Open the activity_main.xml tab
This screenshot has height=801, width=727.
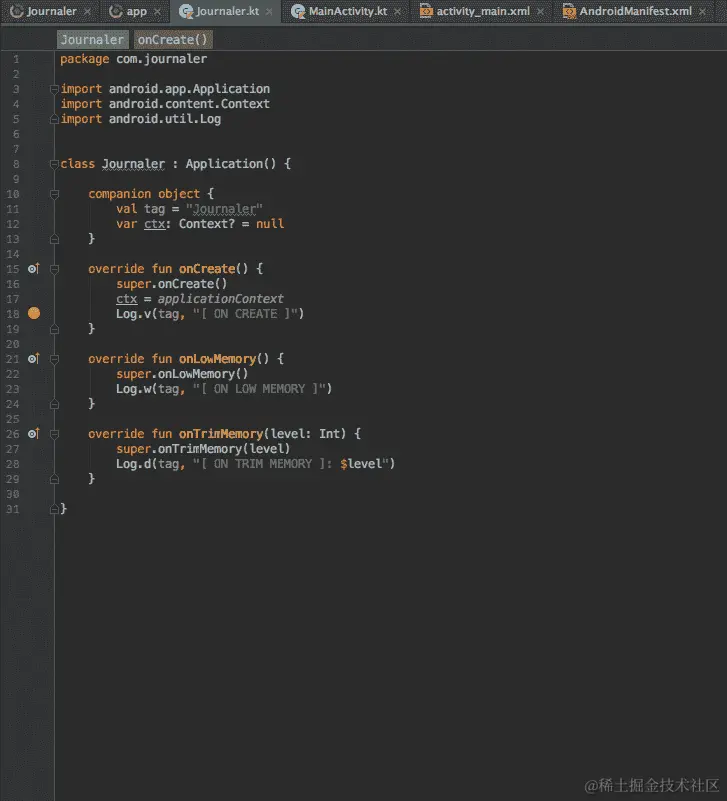(x=483, y=11)
